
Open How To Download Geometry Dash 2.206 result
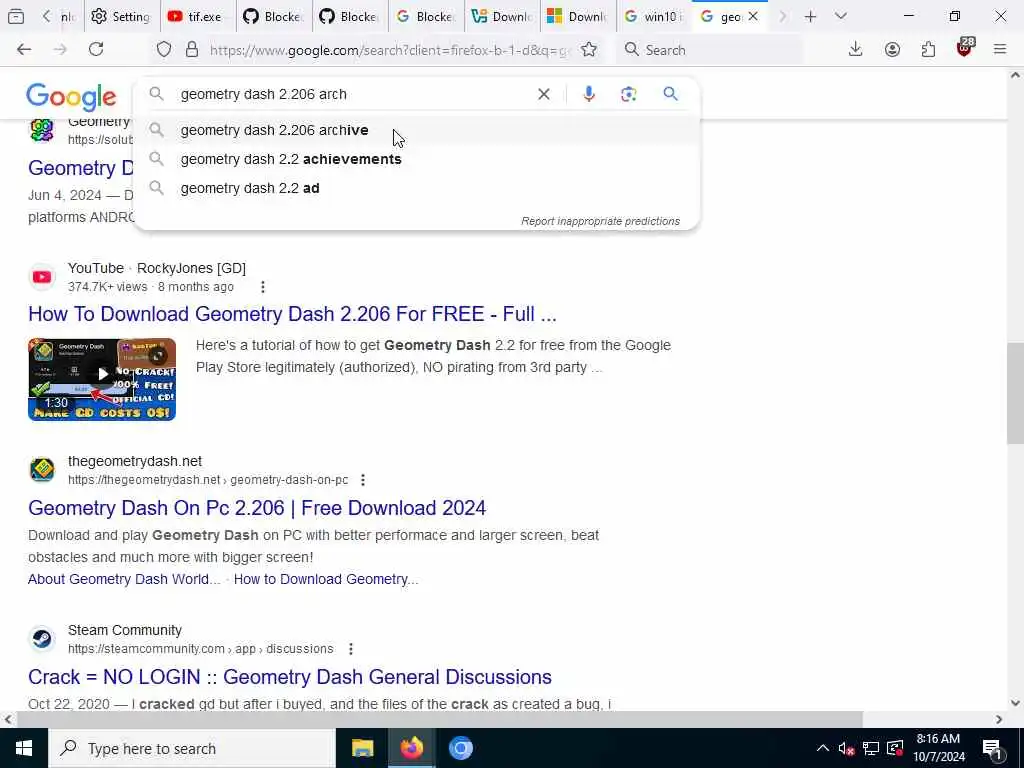[292, 314]
